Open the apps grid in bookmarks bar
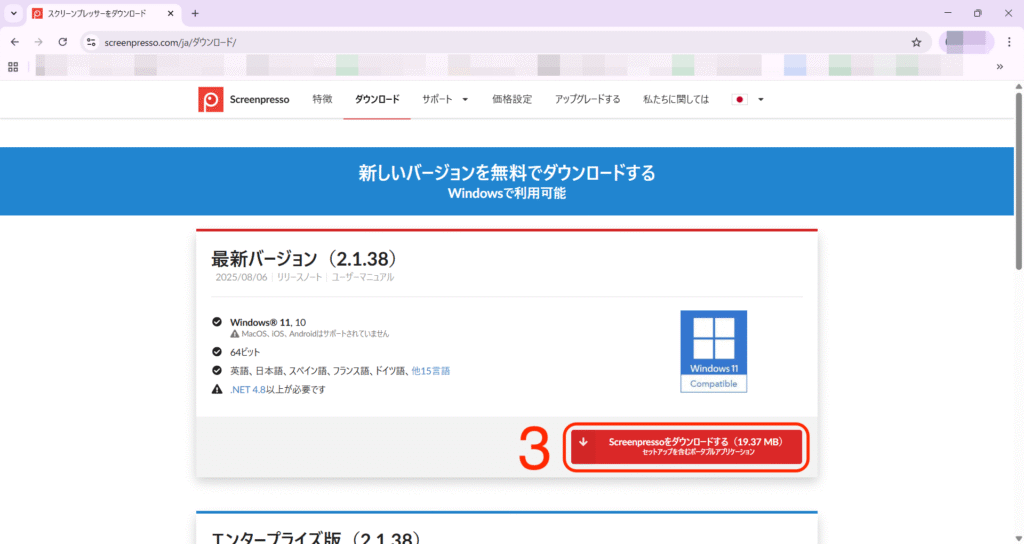The image size is (1024, 544). [x=13, y=66]
